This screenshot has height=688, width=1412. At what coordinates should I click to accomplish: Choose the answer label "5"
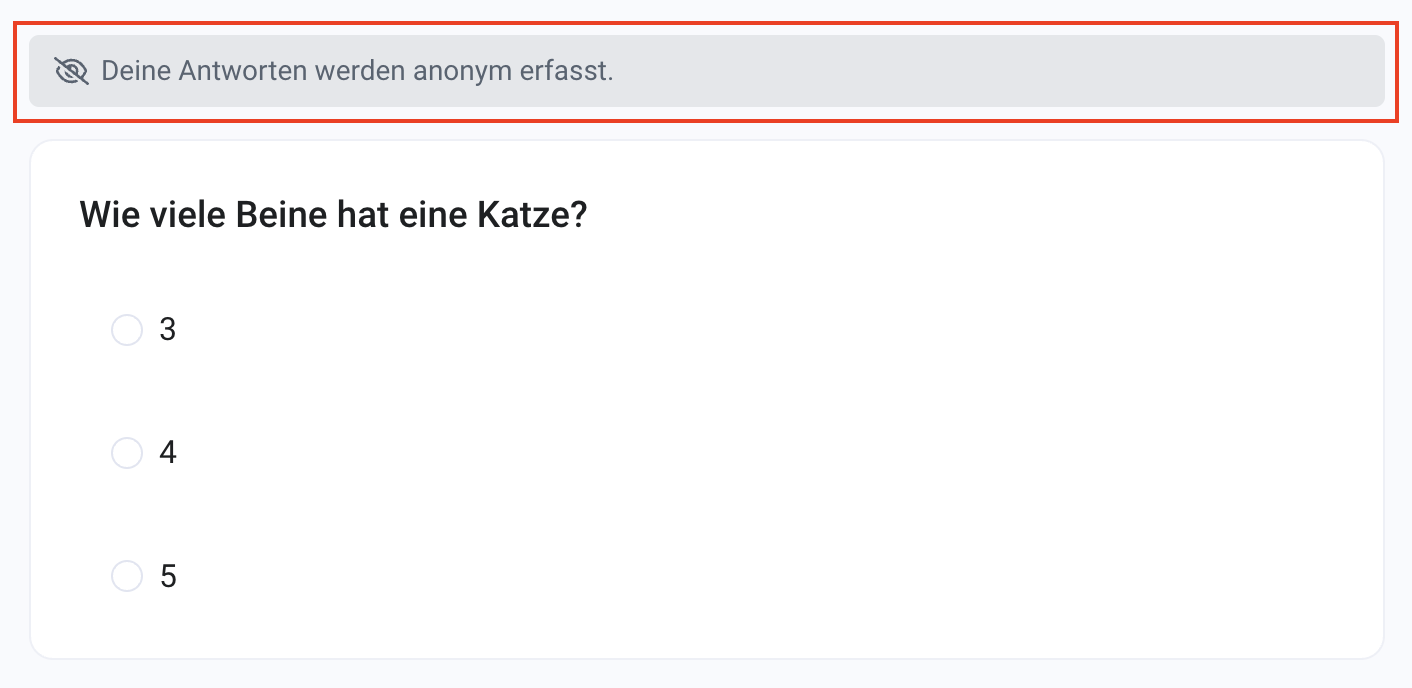(x=168, y=576)
